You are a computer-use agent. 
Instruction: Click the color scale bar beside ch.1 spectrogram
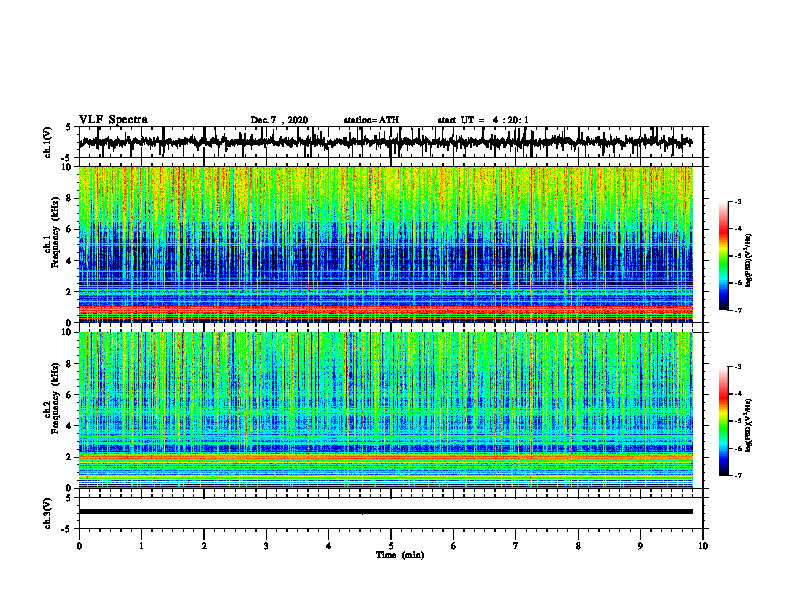pos(723,256)
